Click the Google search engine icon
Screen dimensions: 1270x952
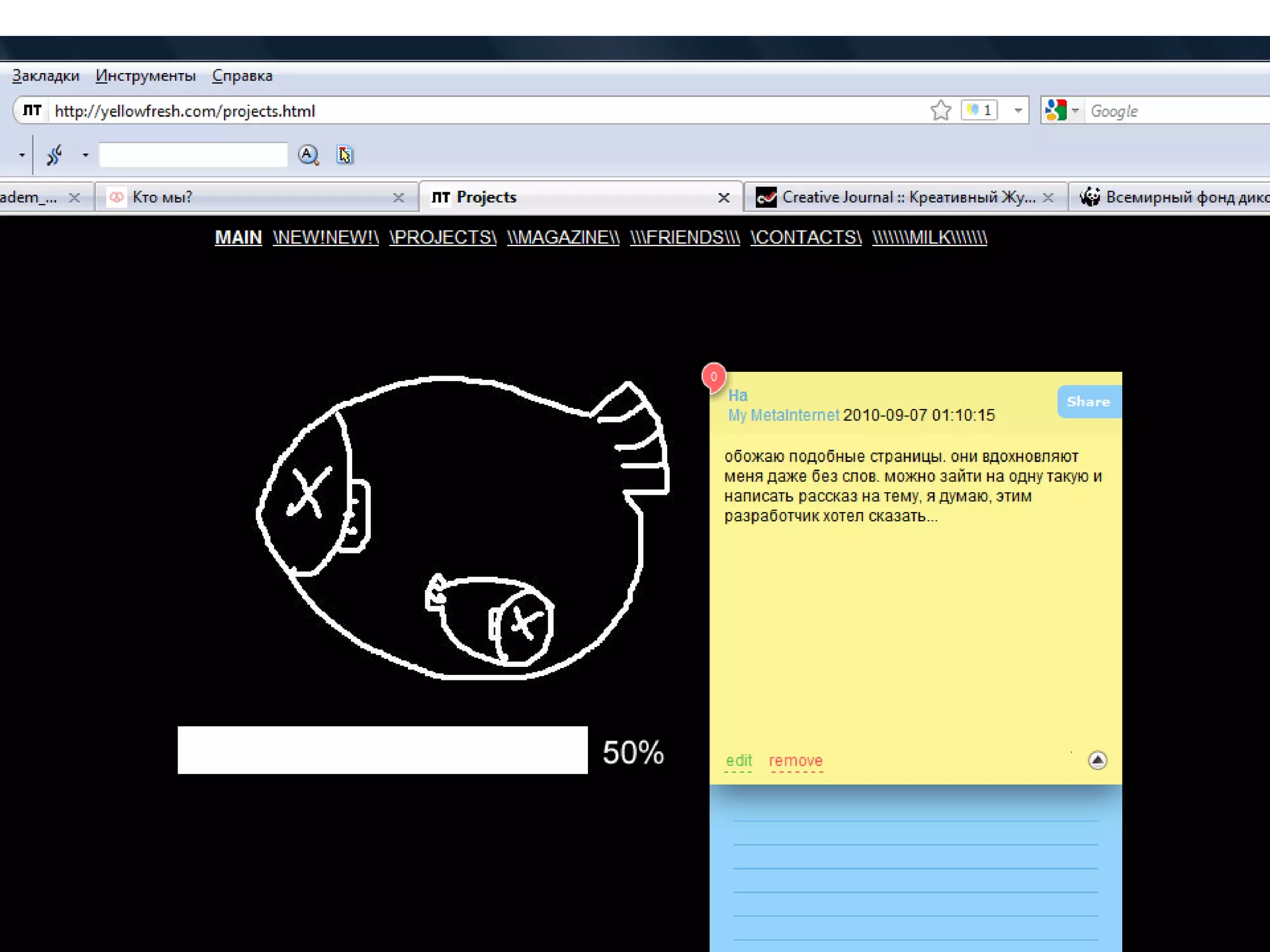tap(1055, 110)
